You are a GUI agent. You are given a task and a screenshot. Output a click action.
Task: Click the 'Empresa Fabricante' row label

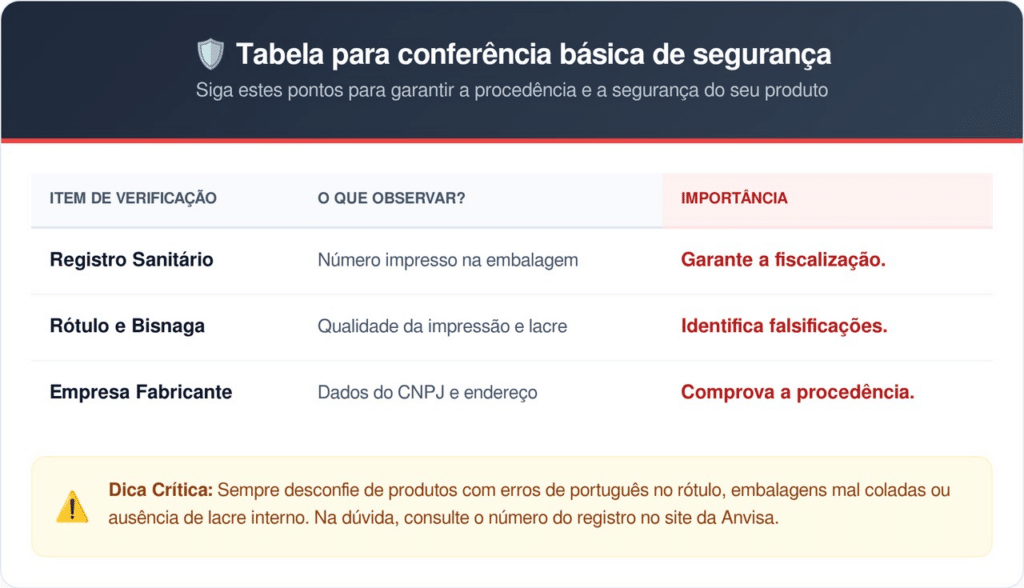click(x=141, y=392)
